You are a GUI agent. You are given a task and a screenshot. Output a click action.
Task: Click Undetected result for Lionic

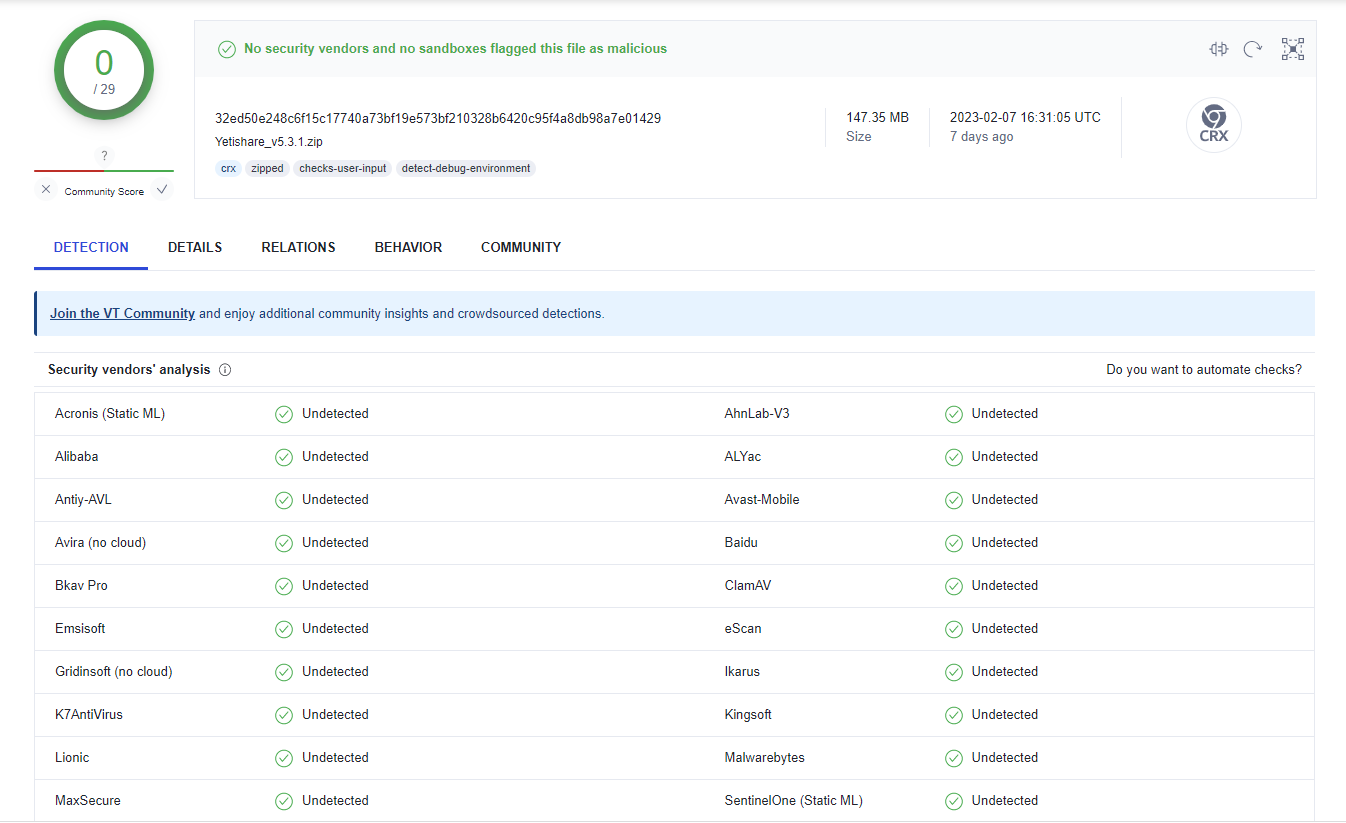point(335,758)
